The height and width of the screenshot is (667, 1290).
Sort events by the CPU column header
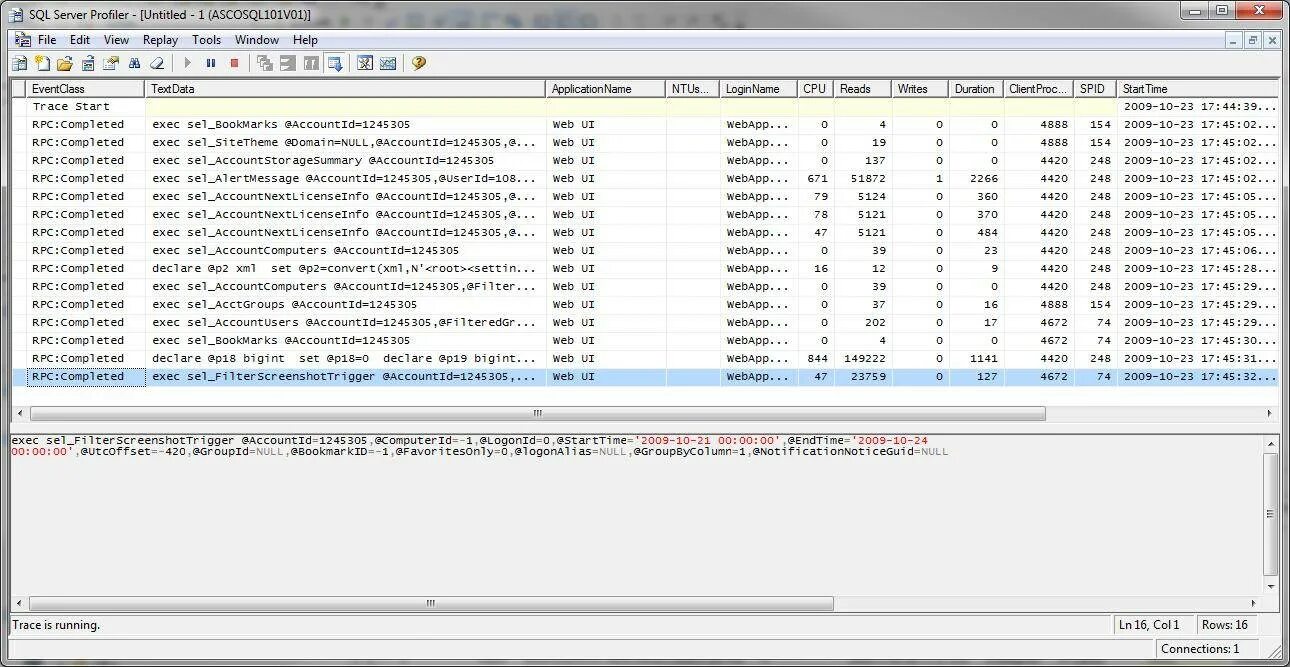[814, 88]
